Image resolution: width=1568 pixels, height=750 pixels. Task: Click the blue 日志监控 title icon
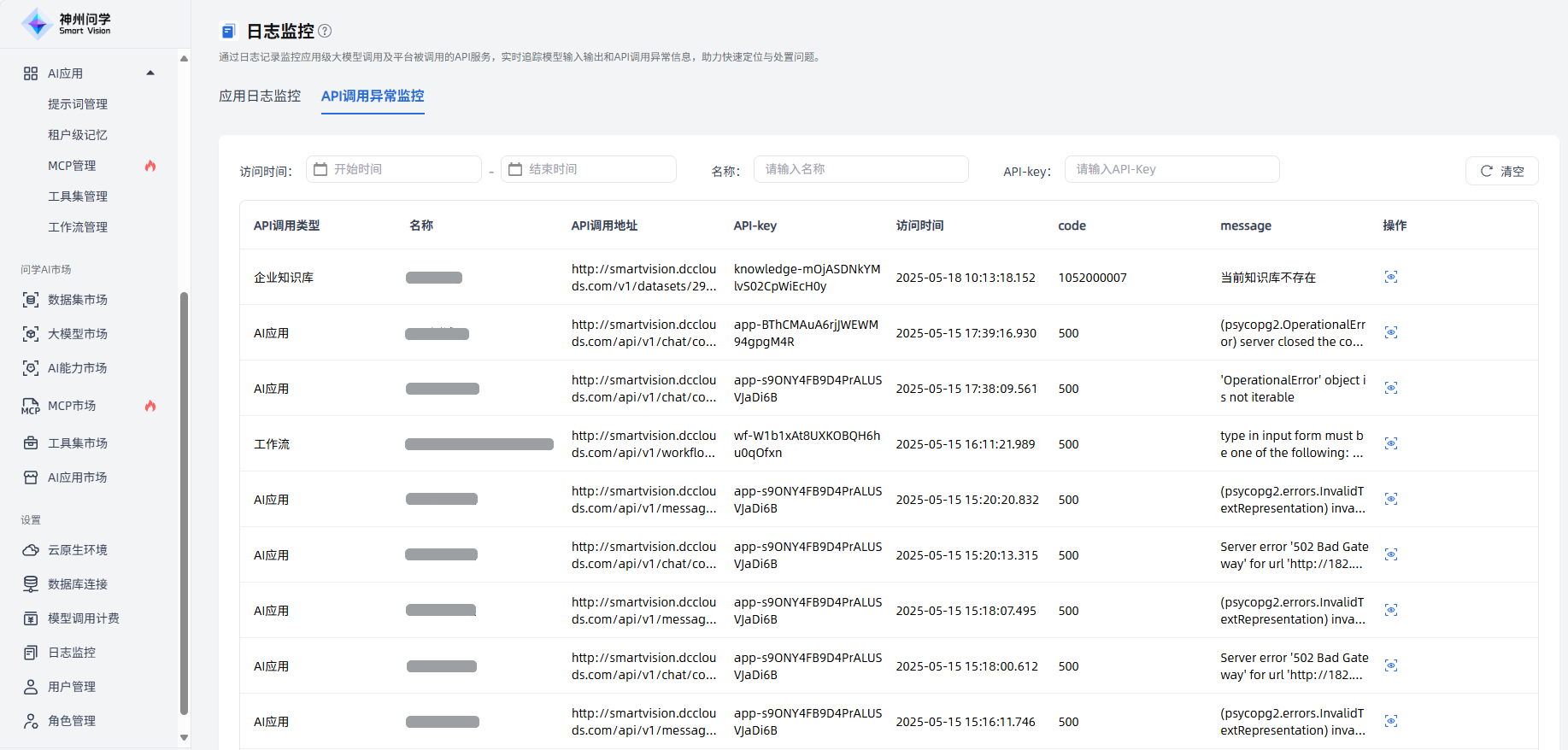click(227, 32)
